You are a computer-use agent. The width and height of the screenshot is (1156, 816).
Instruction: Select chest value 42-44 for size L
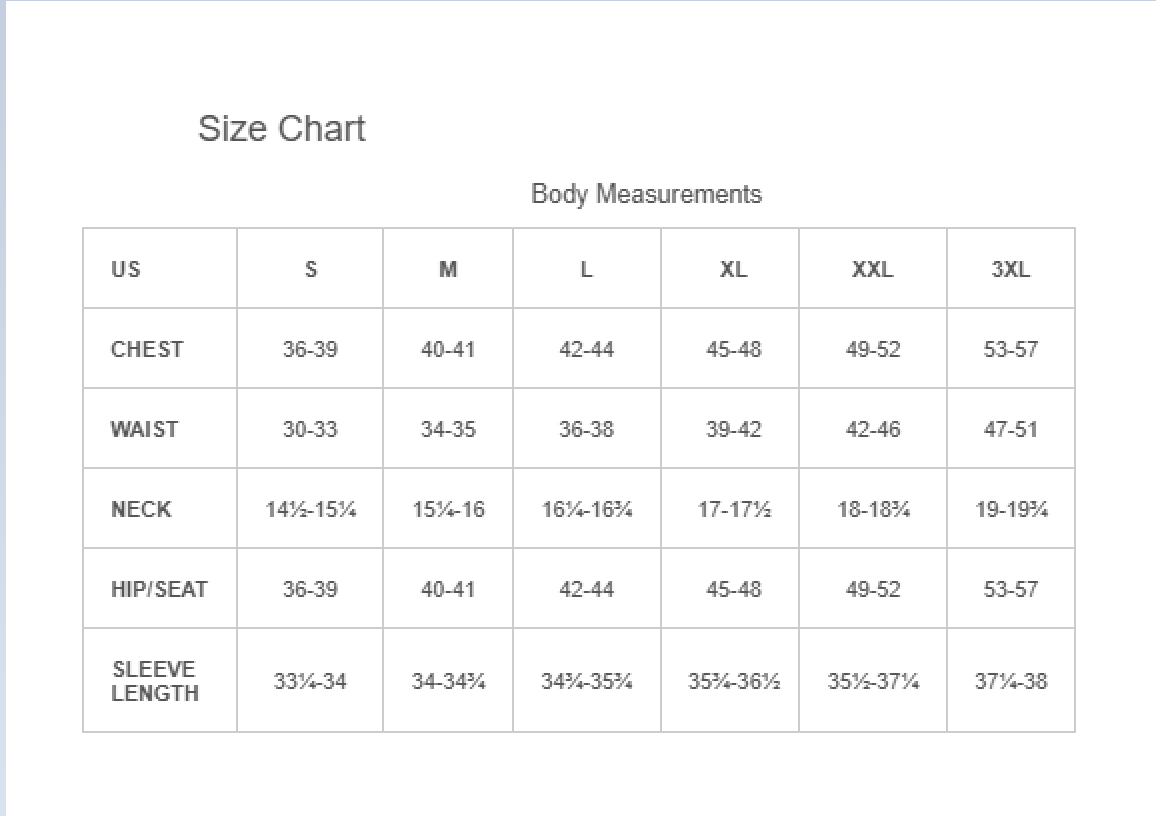click(586, 349)
